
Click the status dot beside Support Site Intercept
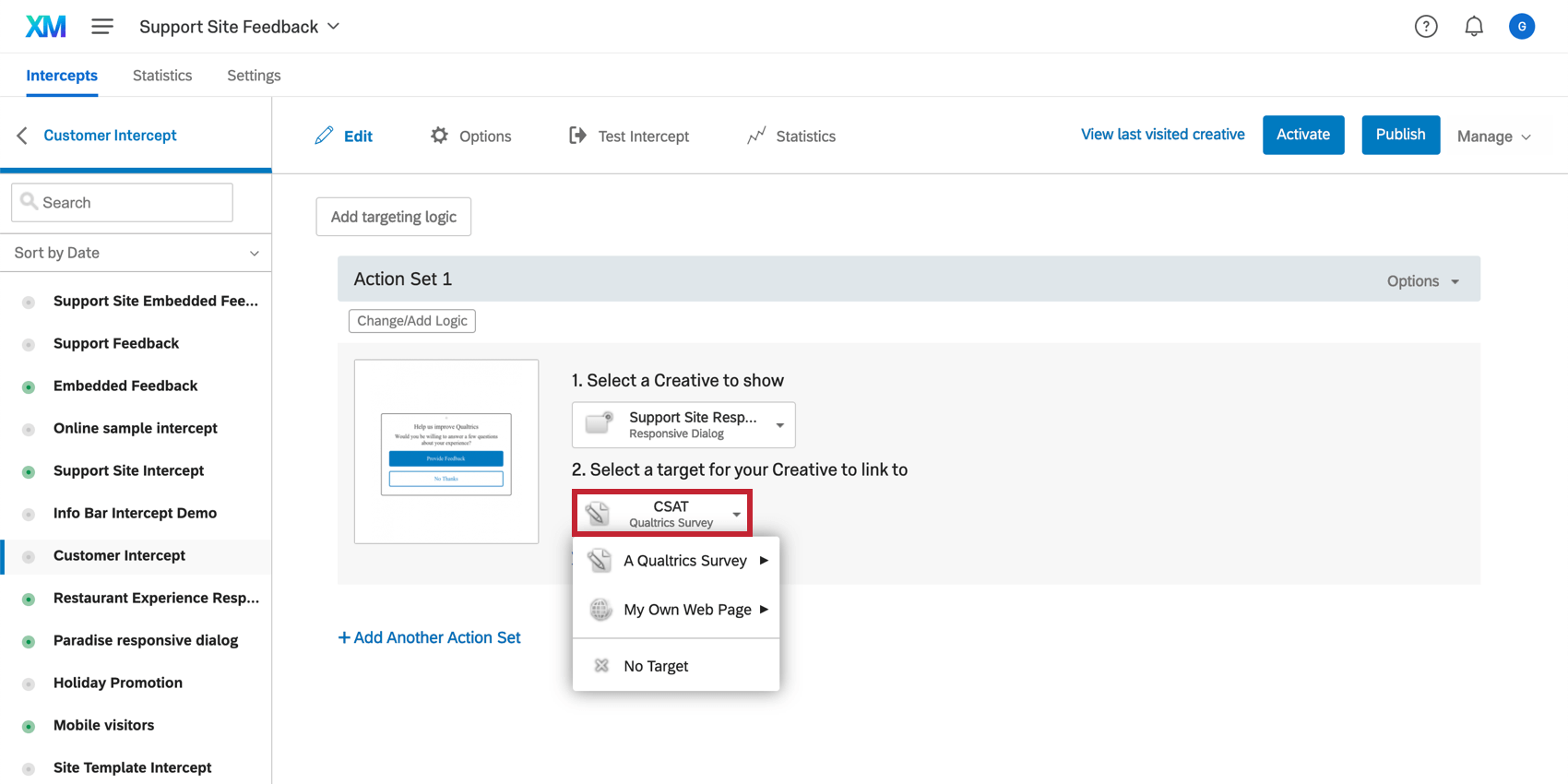(29, 471)
